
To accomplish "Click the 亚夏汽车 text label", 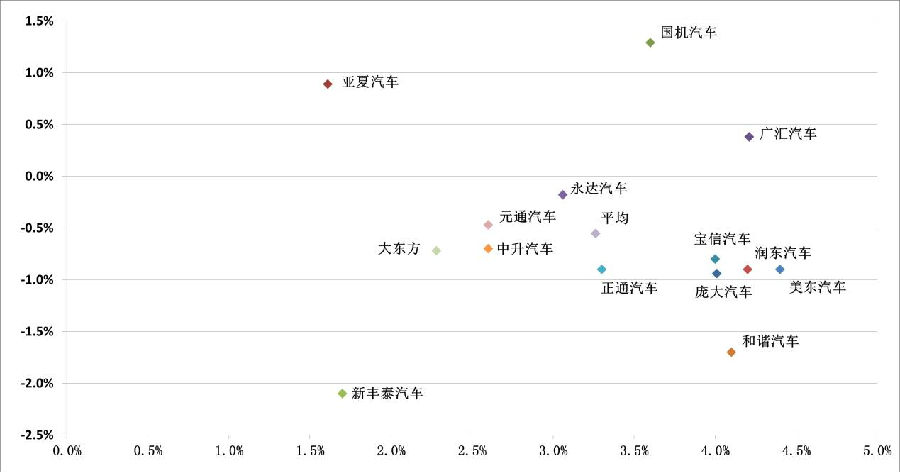I will point(370,82).
